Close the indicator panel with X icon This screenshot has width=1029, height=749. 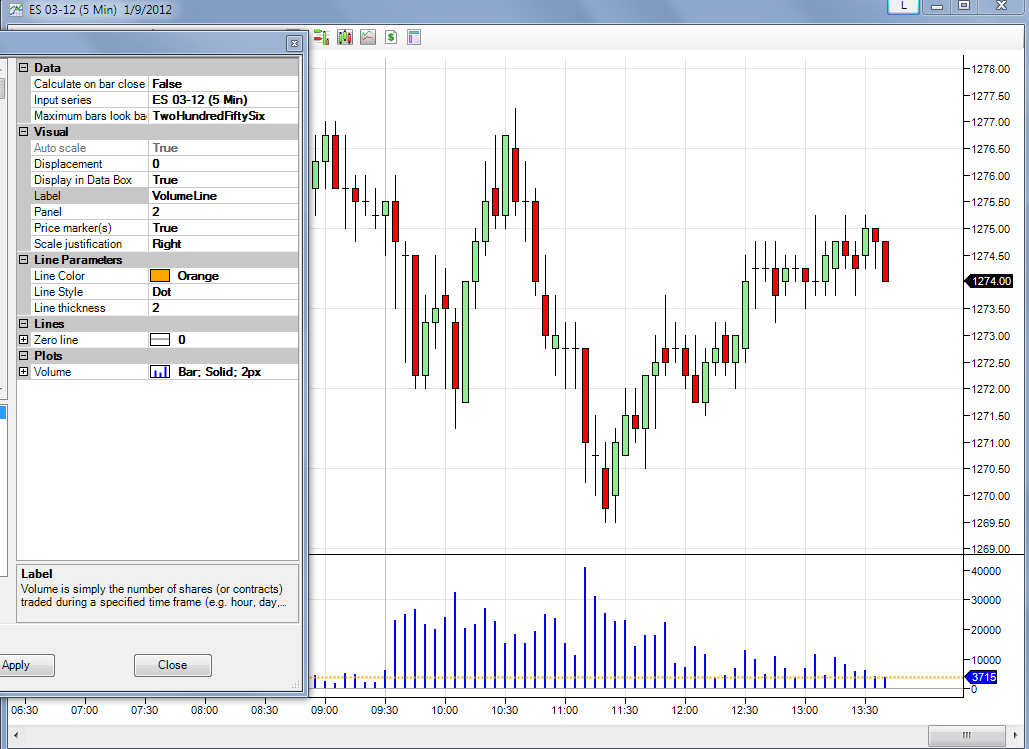click(294, 43)
